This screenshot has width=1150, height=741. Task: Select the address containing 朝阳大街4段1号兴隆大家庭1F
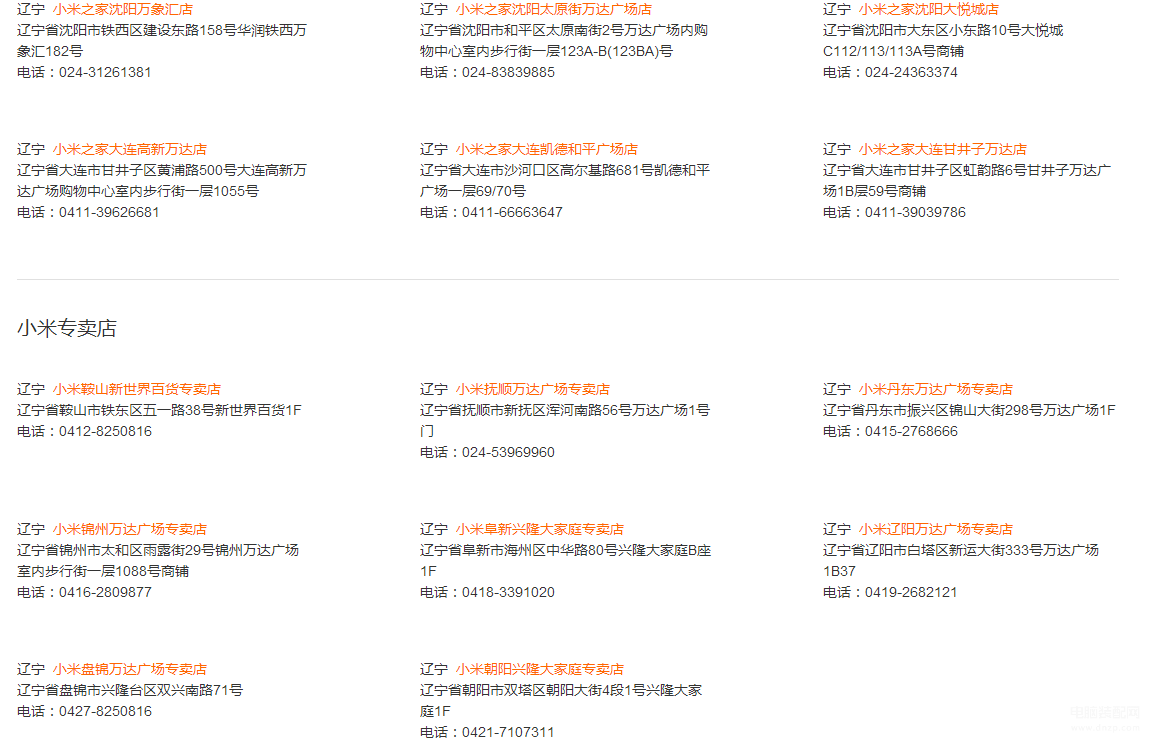pyautogui.click(x=561, y=701)
